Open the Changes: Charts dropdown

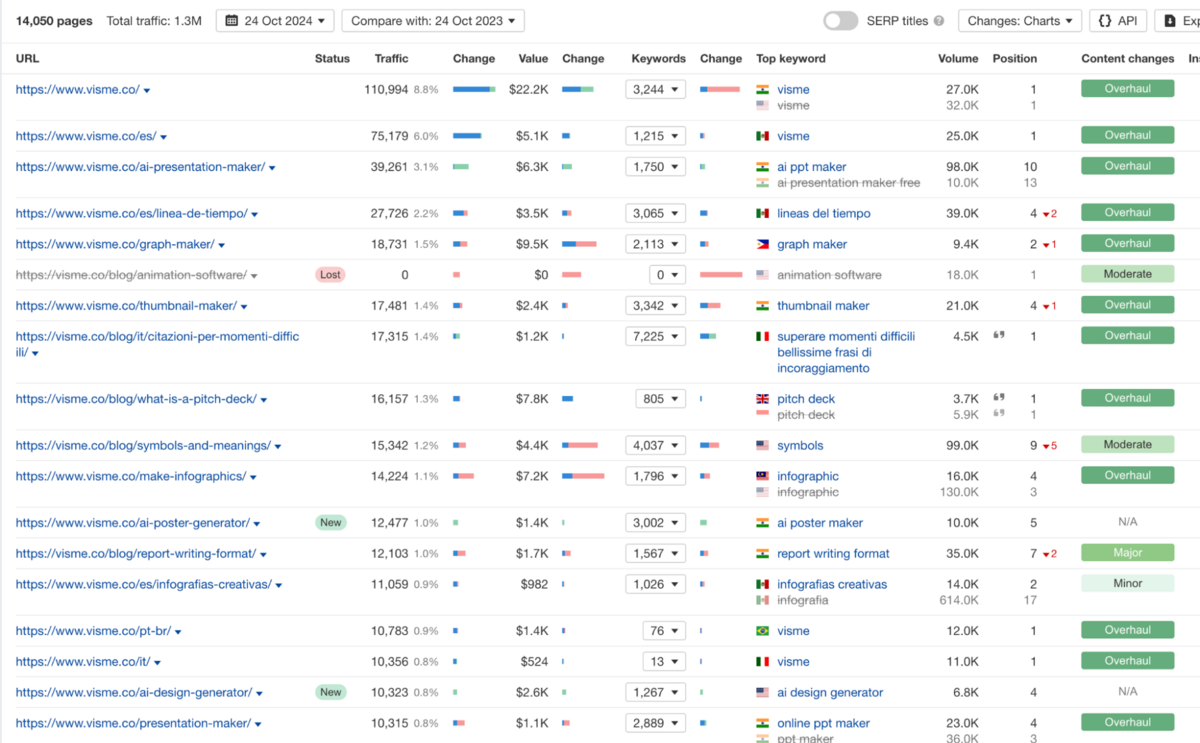1019,21
